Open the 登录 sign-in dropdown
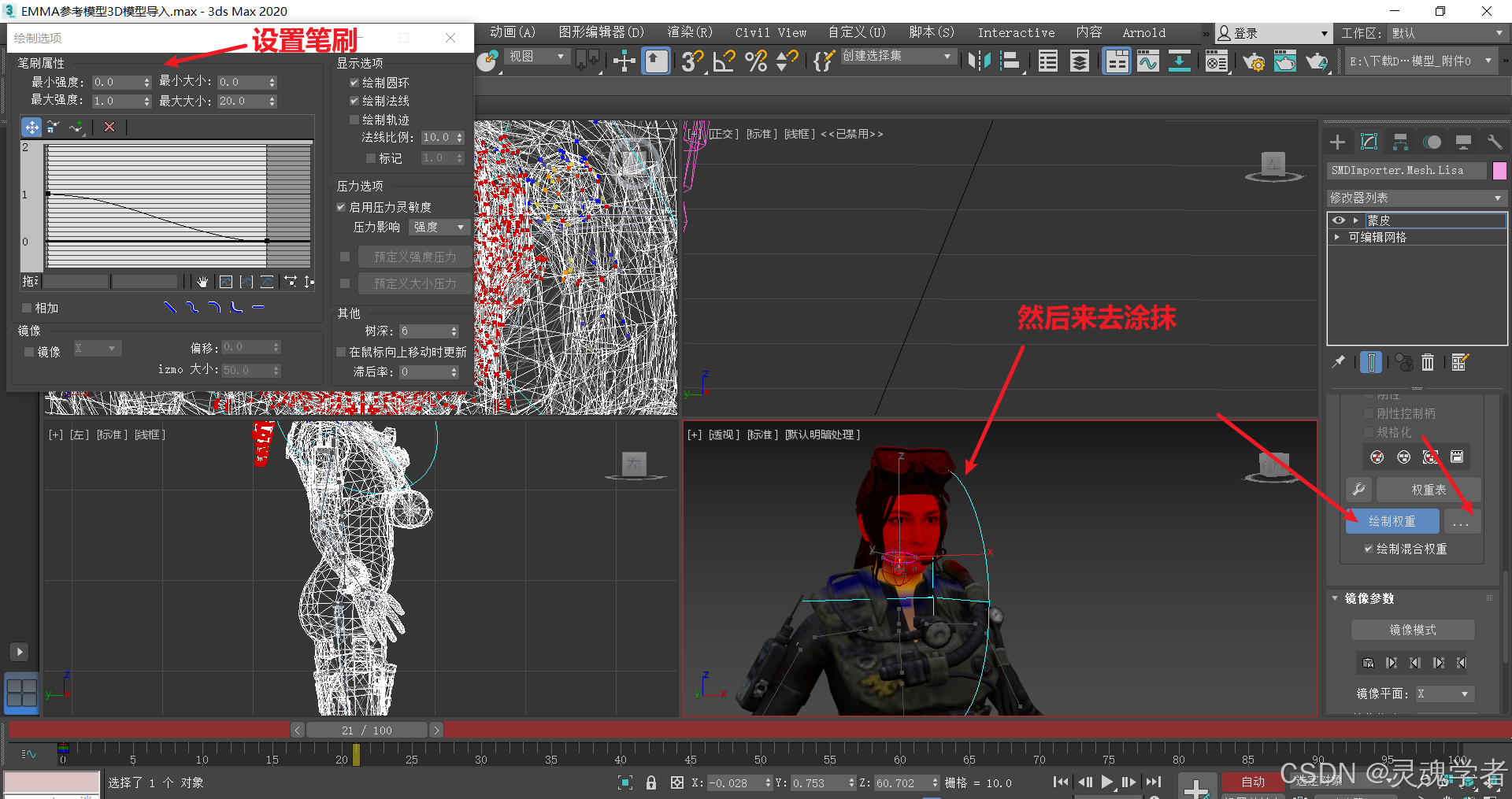The height and width of the screenshot is (799, 1512). click(1273, 33)
